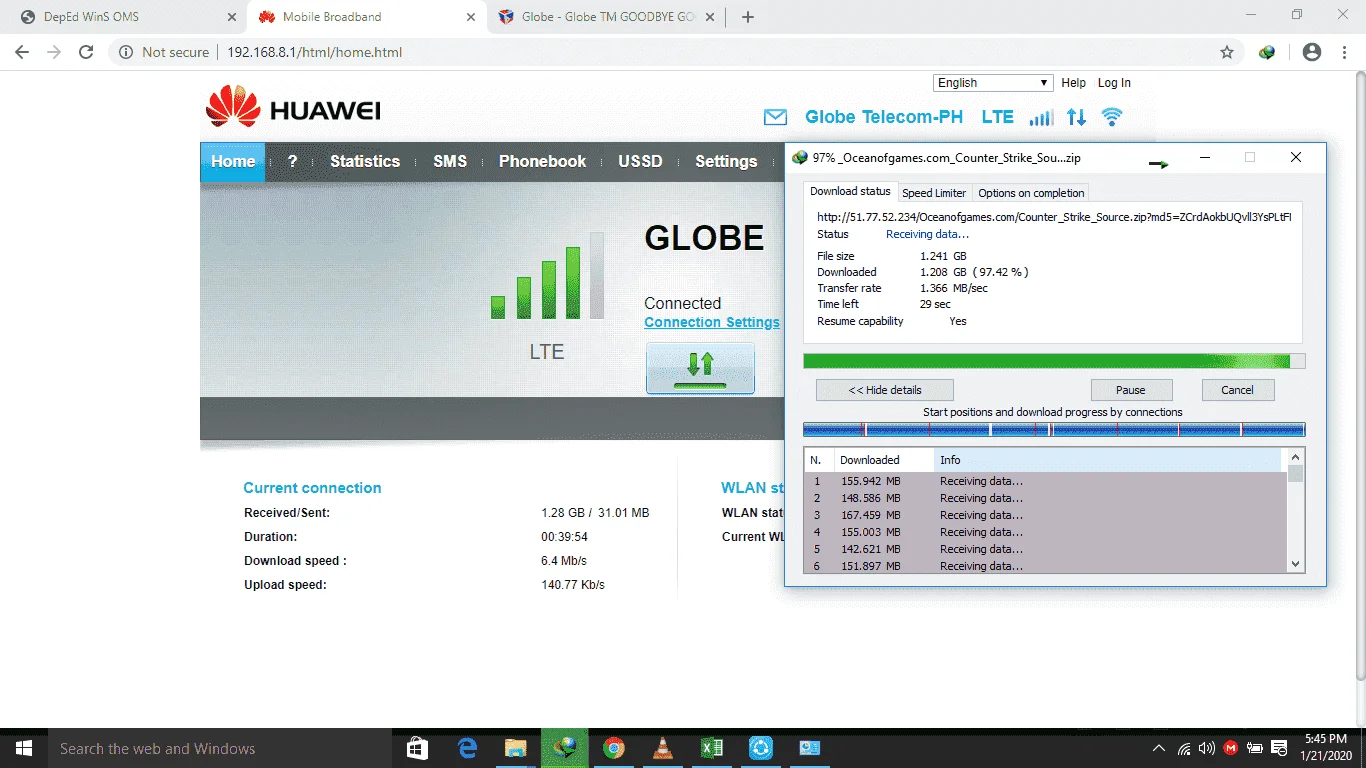Click the browser Back arrow
The image size is (1366, 768).
[22, 52]
